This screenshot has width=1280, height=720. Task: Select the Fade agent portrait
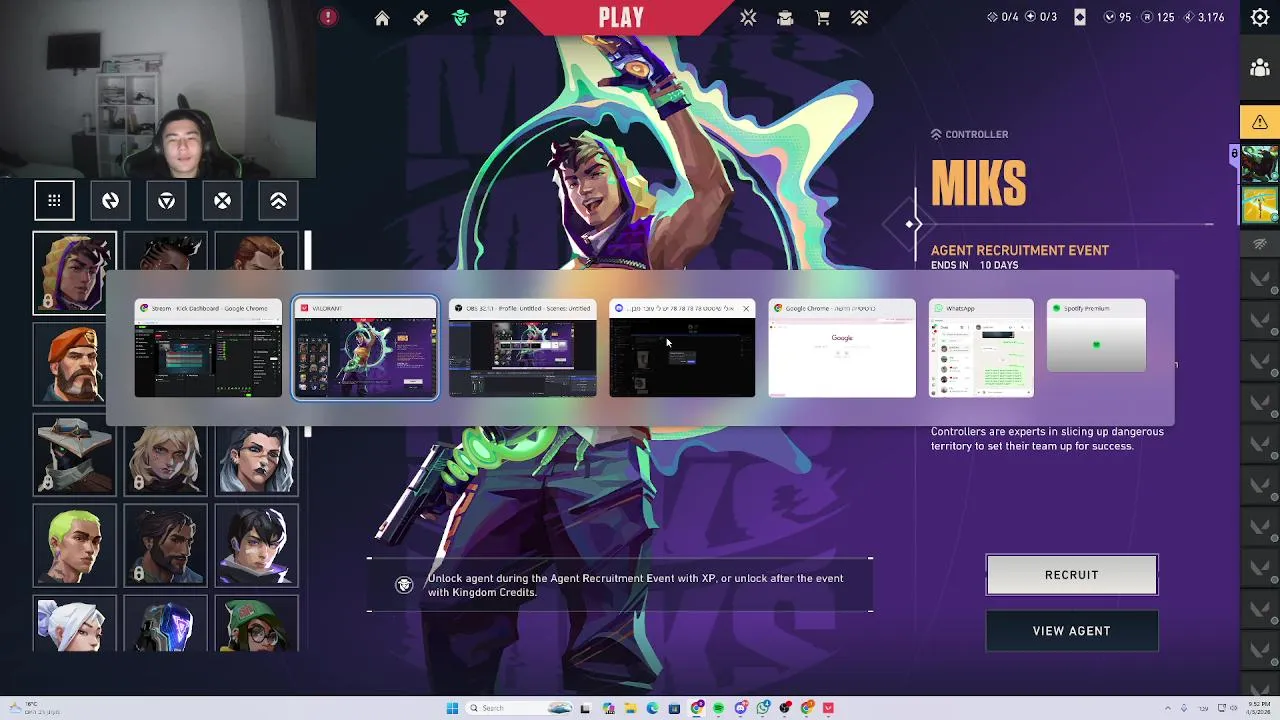pyautogui.click(x=256, y=458)
